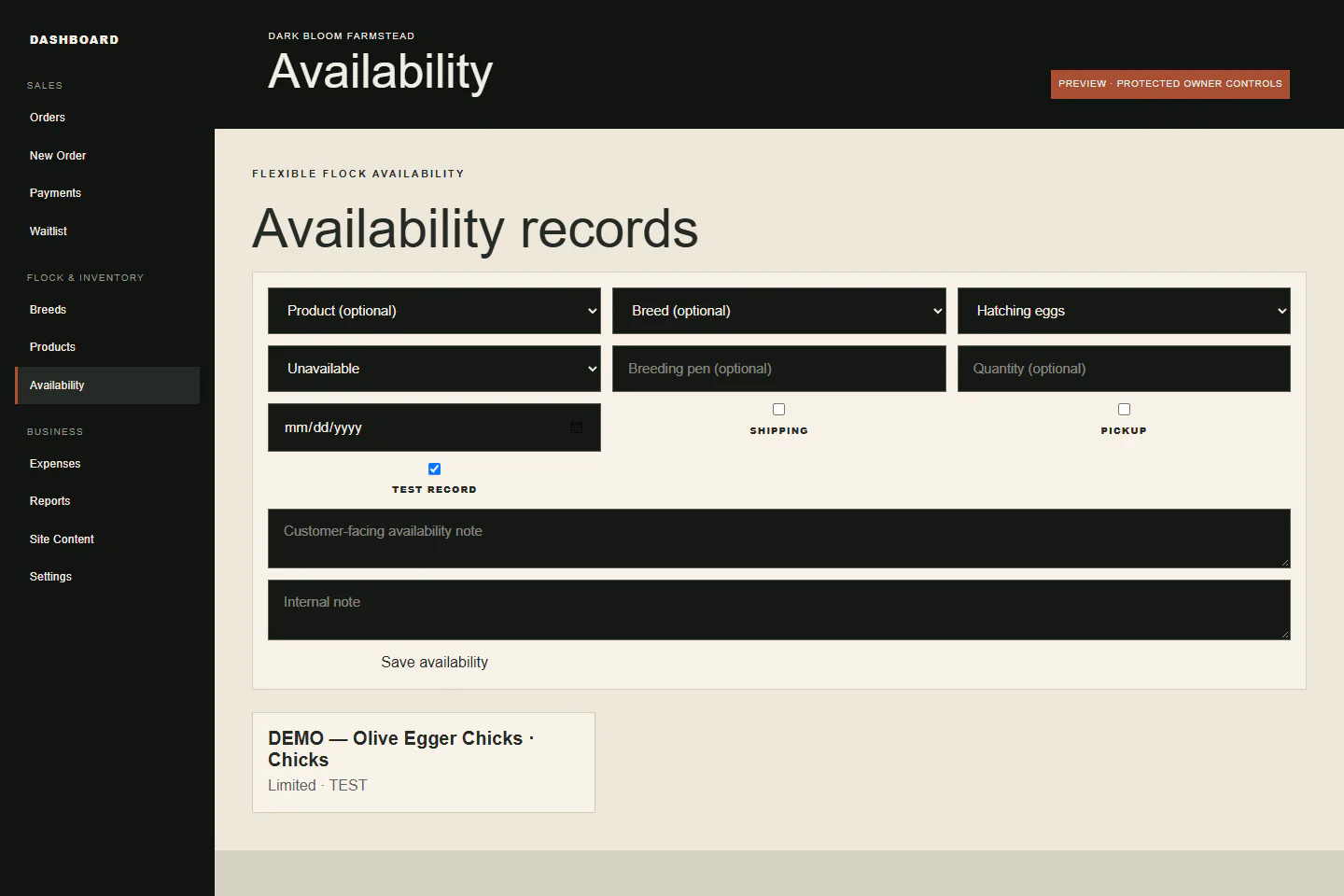Open Payments in sidebar
This screenshot has height=896, width=1344.
107,193
